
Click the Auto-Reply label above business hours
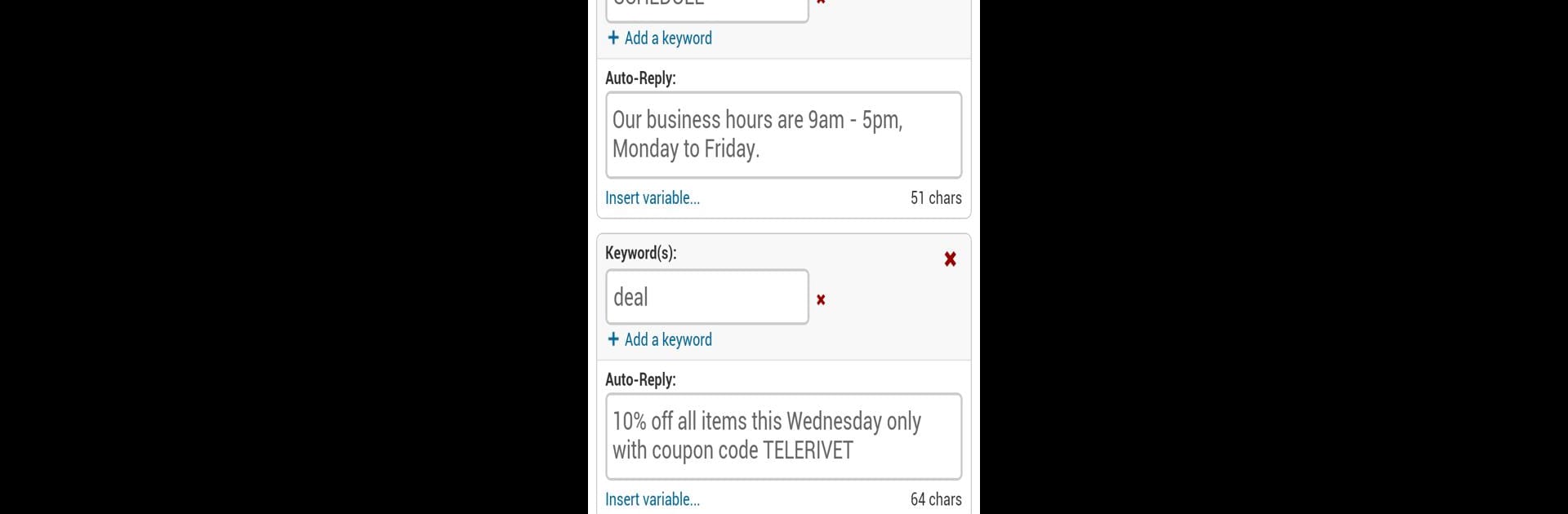pos(640,78)
